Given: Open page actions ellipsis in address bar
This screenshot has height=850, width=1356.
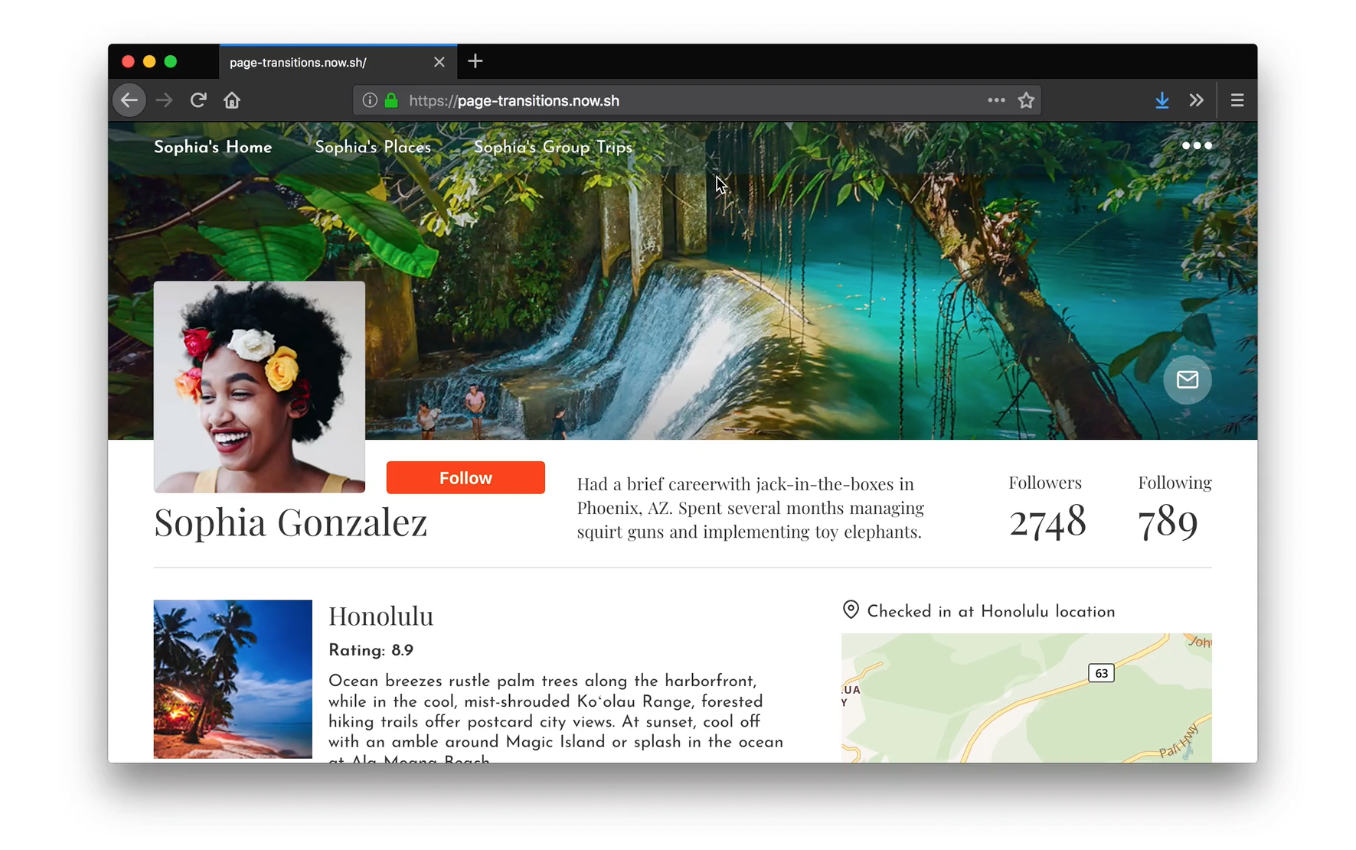Looking at the screenshot, I should pos(996,100).
